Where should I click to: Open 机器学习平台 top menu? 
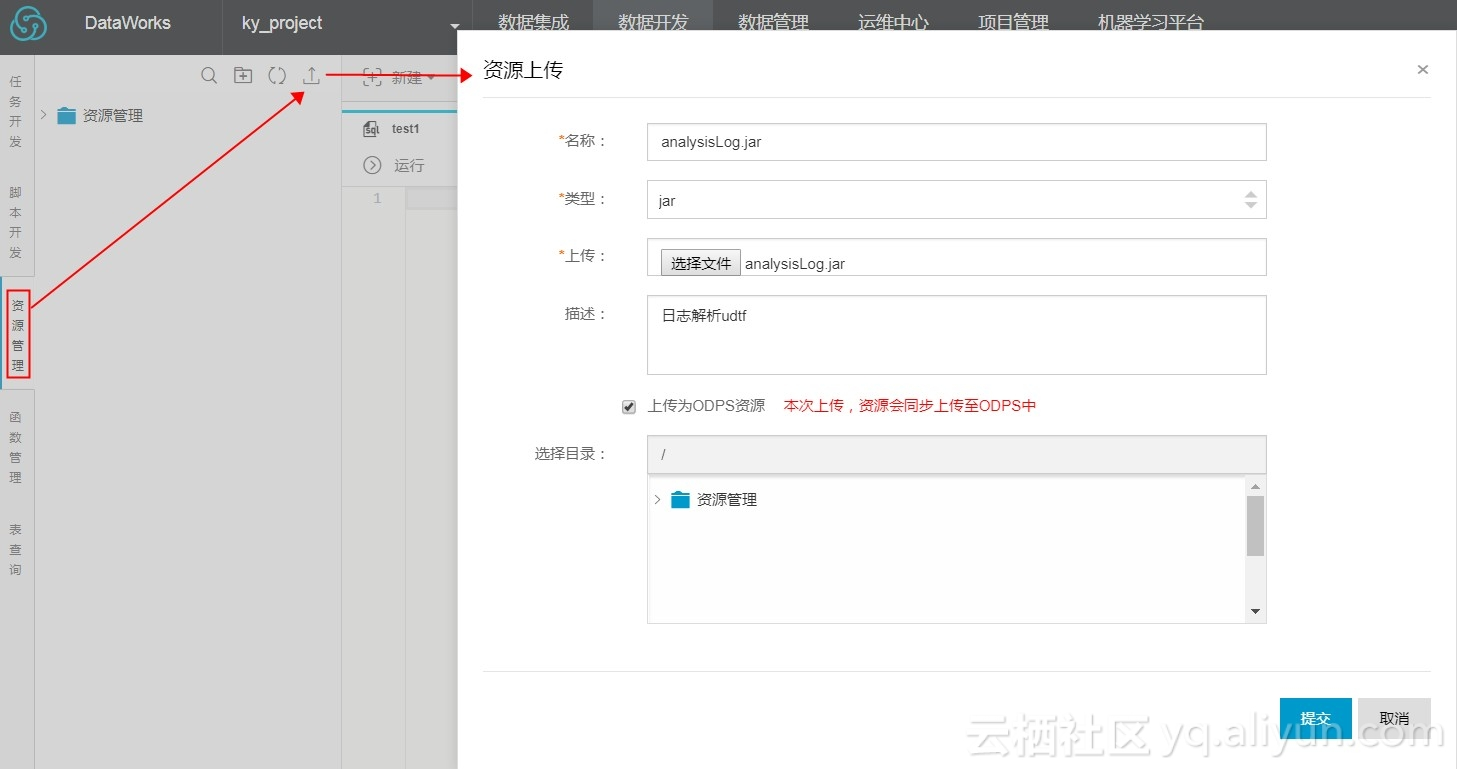(1150, 23)
